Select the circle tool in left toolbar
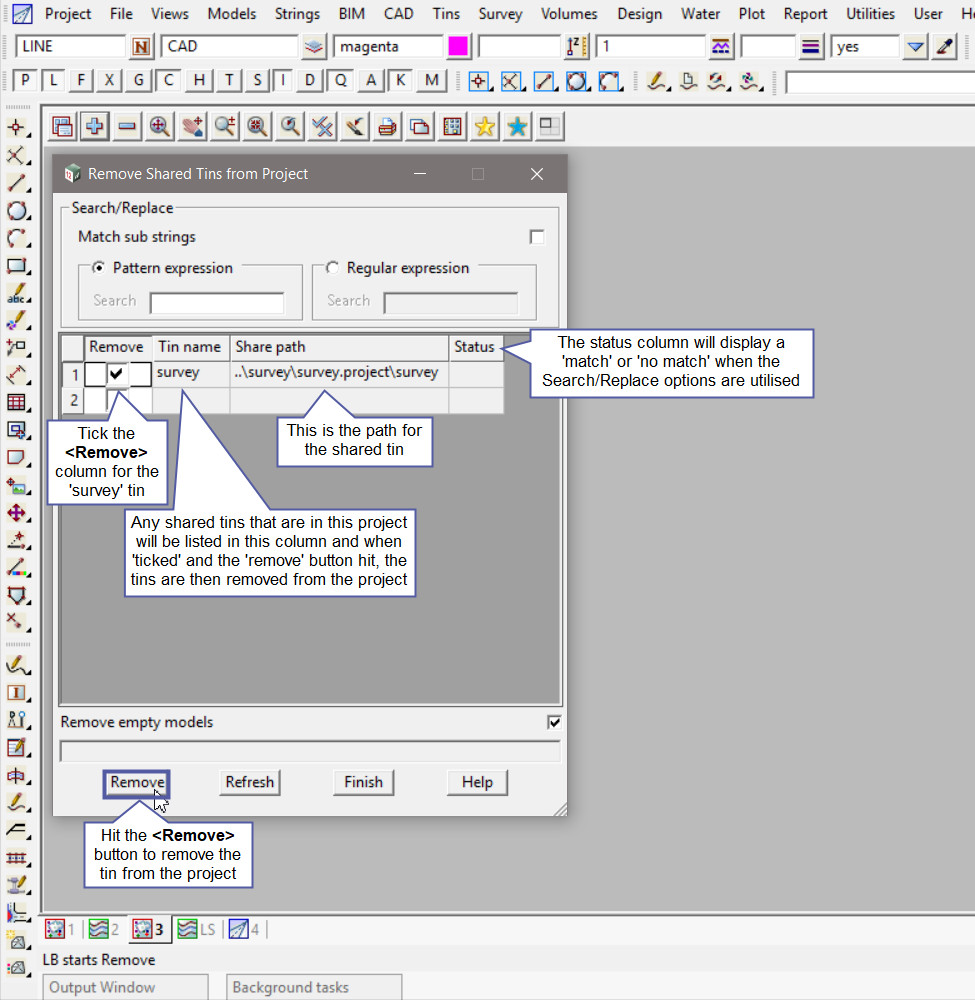The image size is (975, 1000). coord(17,211)
